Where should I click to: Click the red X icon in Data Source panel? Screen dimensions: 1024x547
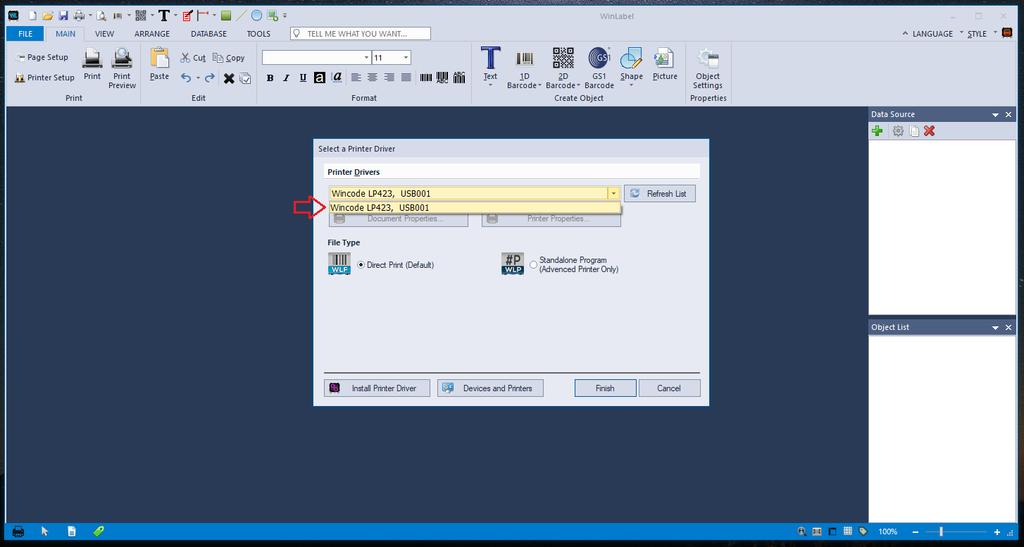(929, 131)
